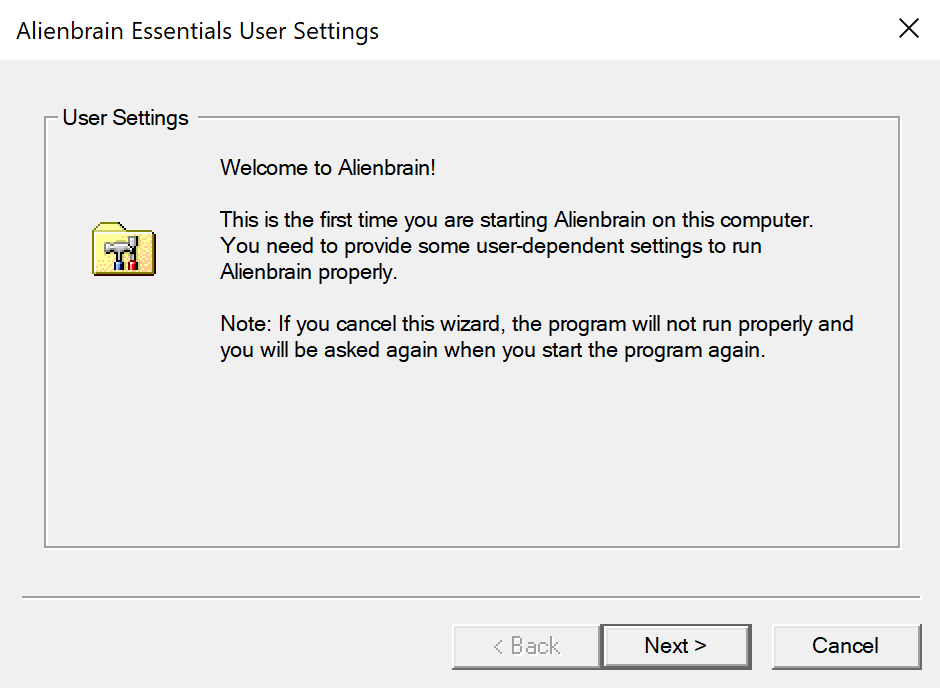The height and width of the screenshot is (688, 940).
Task: Click the greyed-out < Back button
Action: (526, 646)
